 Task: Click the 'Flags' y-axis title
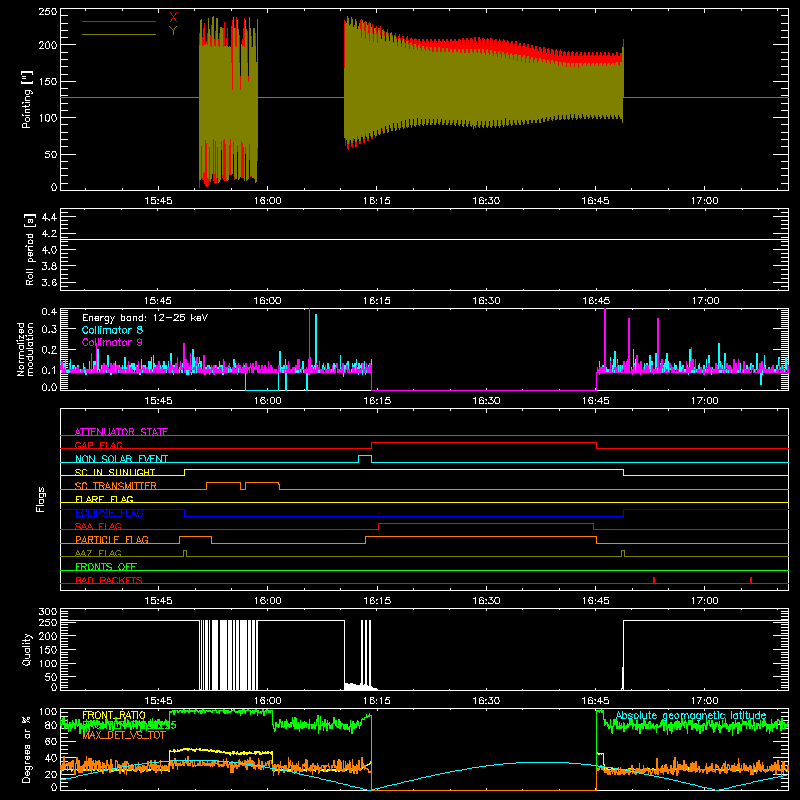(40, 499)
